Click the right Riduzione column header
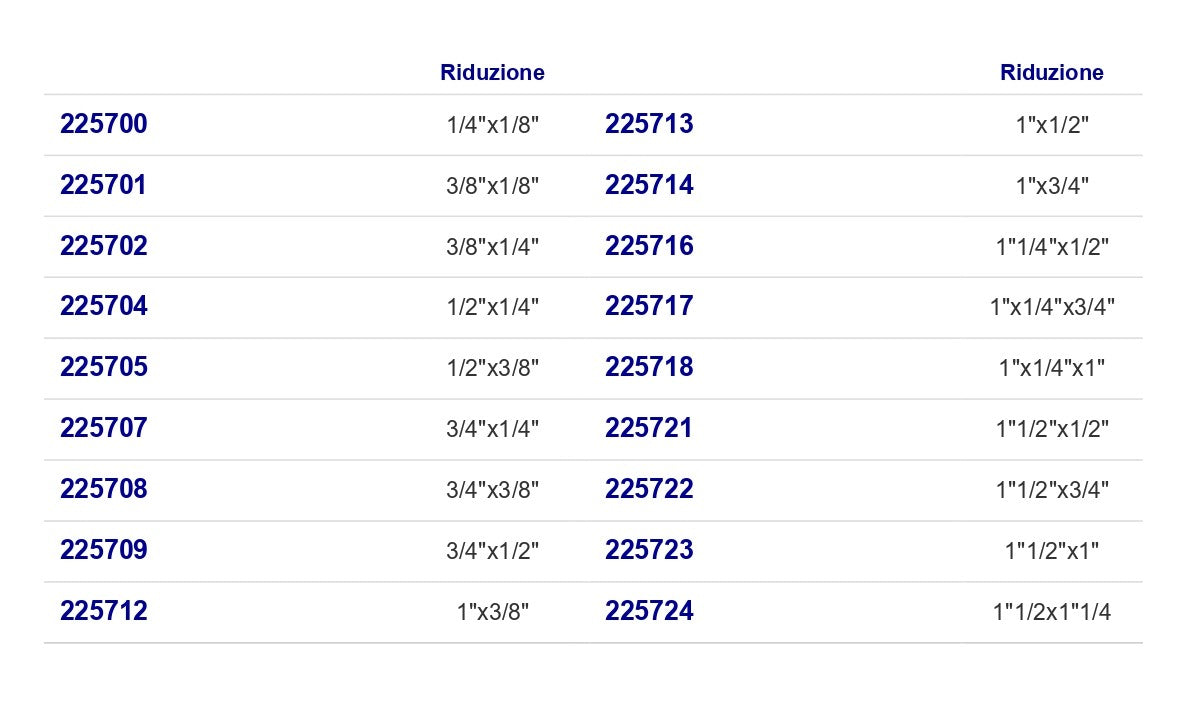 pyautogui.click(x=1052, y=72)
